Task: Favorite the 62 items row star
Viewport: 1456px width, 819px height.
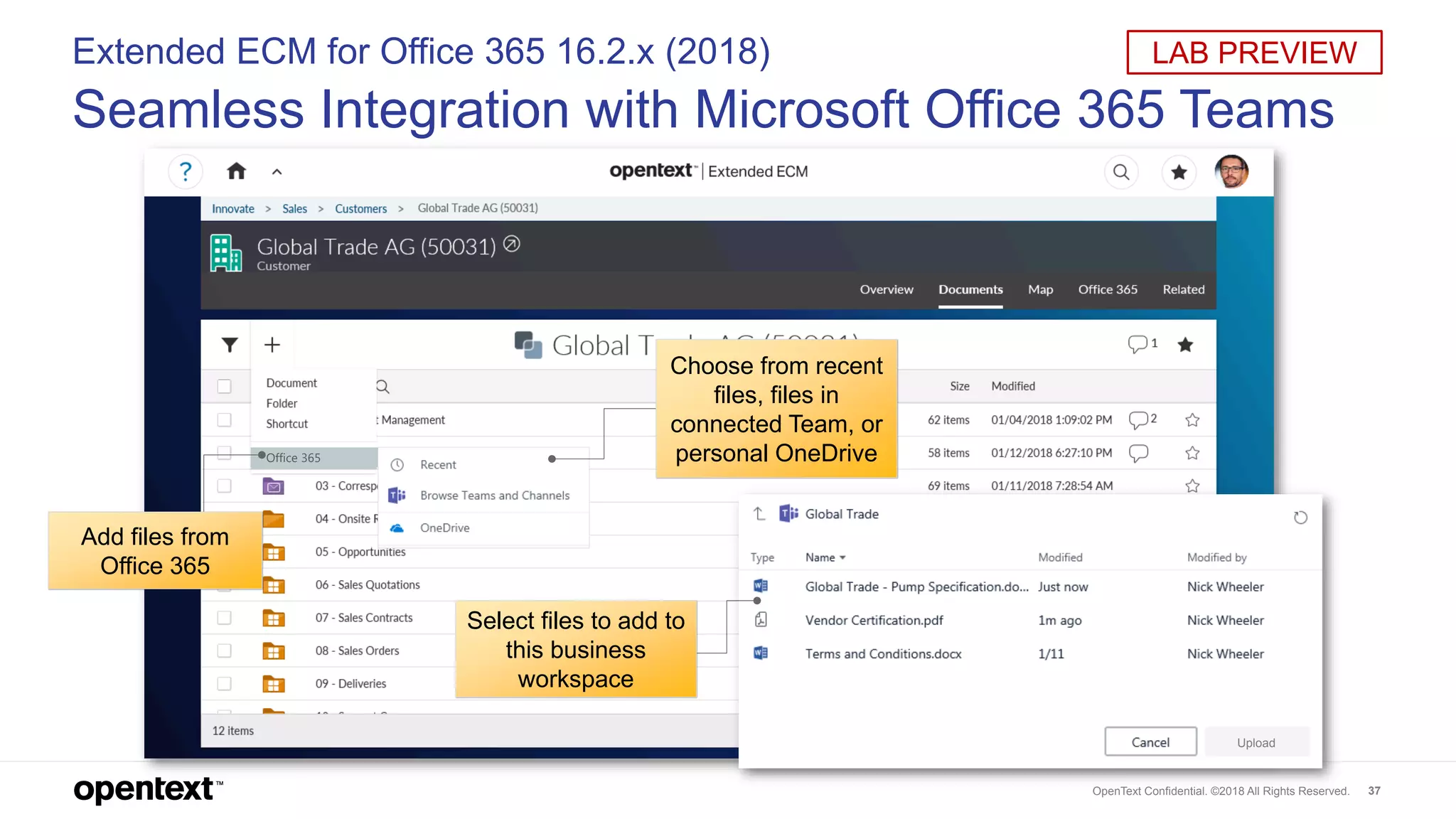Action: pos(1192,420)
